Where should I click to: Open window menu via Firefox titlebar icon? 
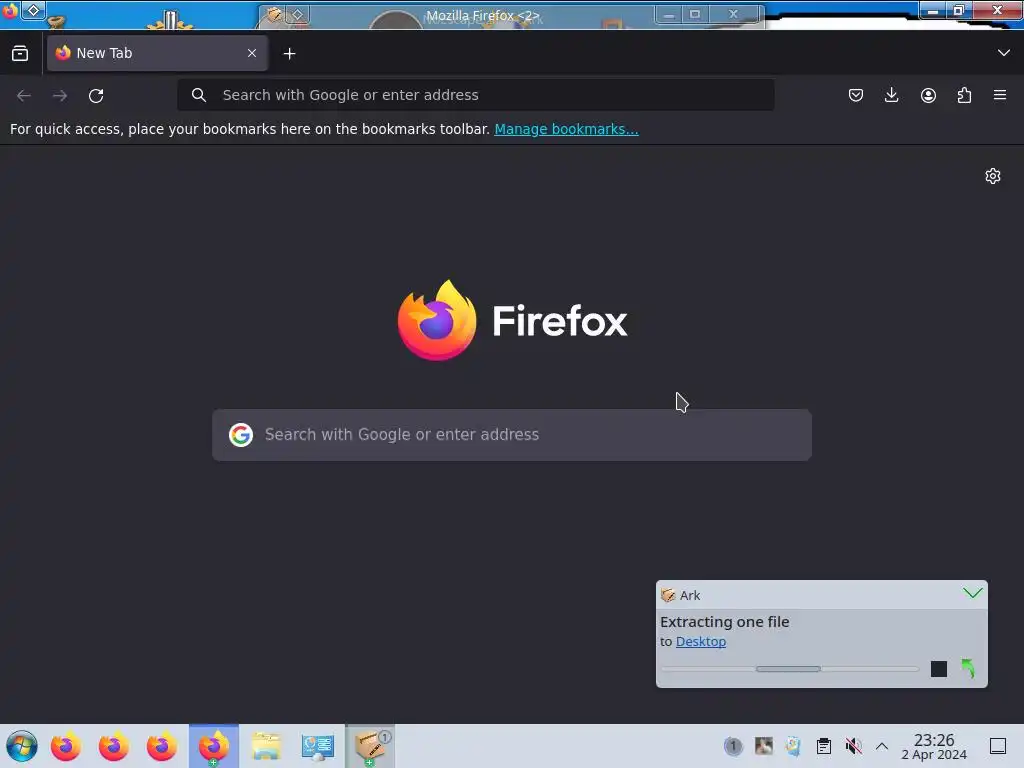(x=9, y=11)
